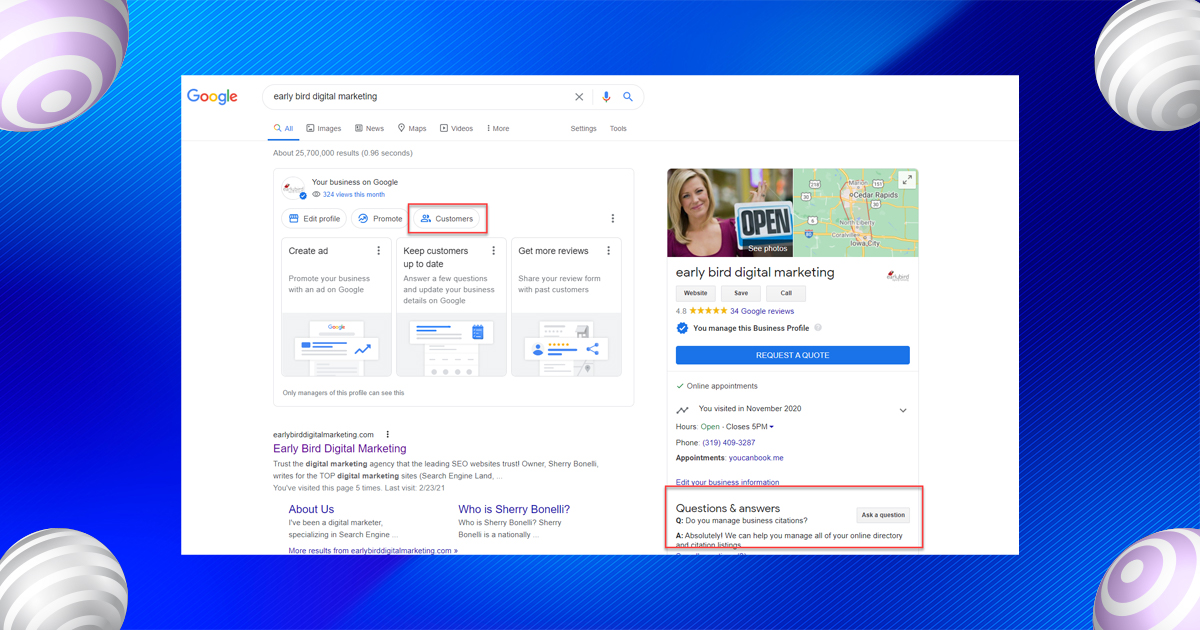Submit search with the magnifier icon
Screen dimensions: 1200x630
pyautogui.click(x=628, y=97)
